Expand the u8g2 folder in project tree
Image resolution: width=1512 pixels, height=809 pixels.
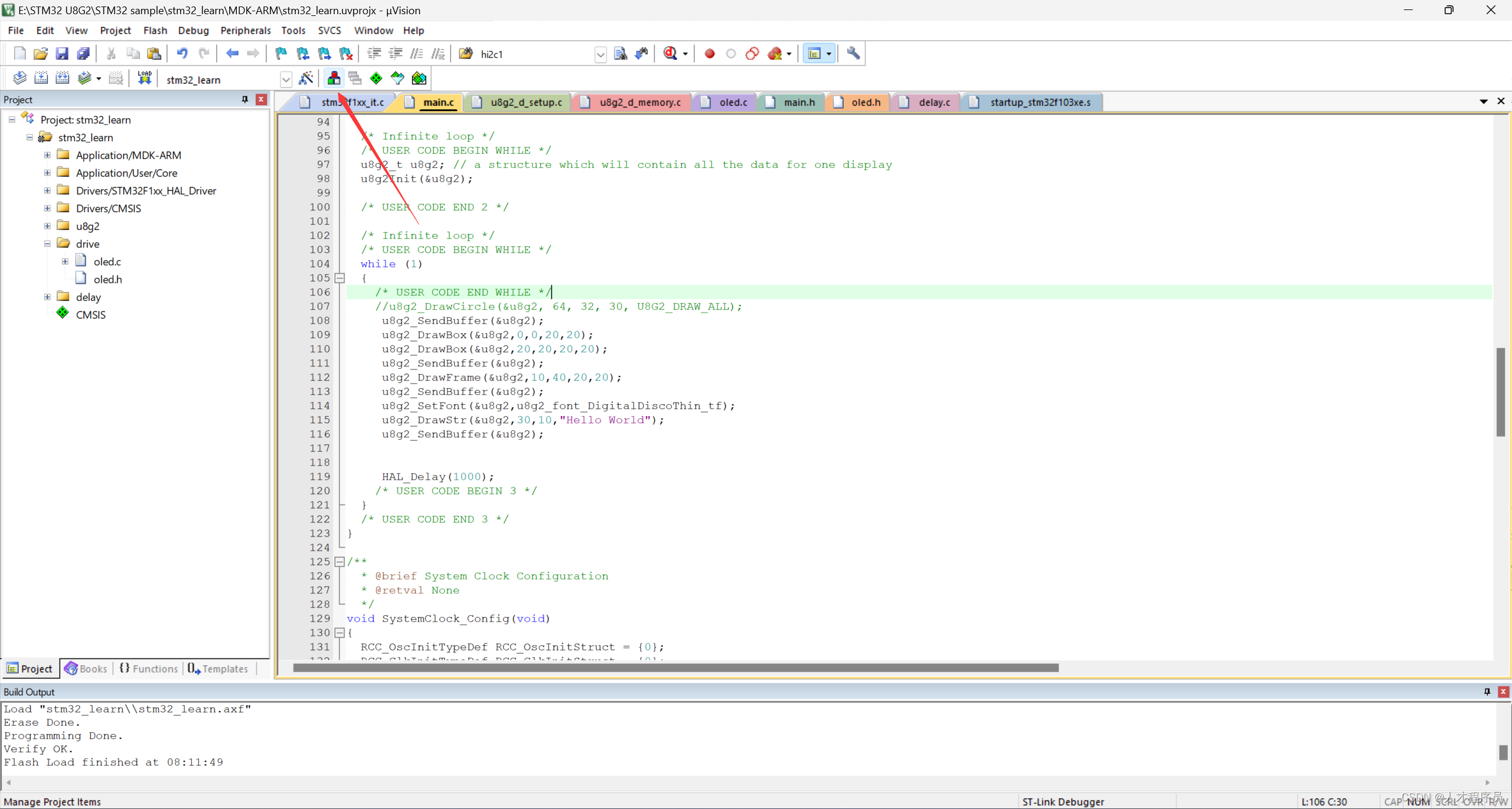pyautogui.click(x=47, y=226)
